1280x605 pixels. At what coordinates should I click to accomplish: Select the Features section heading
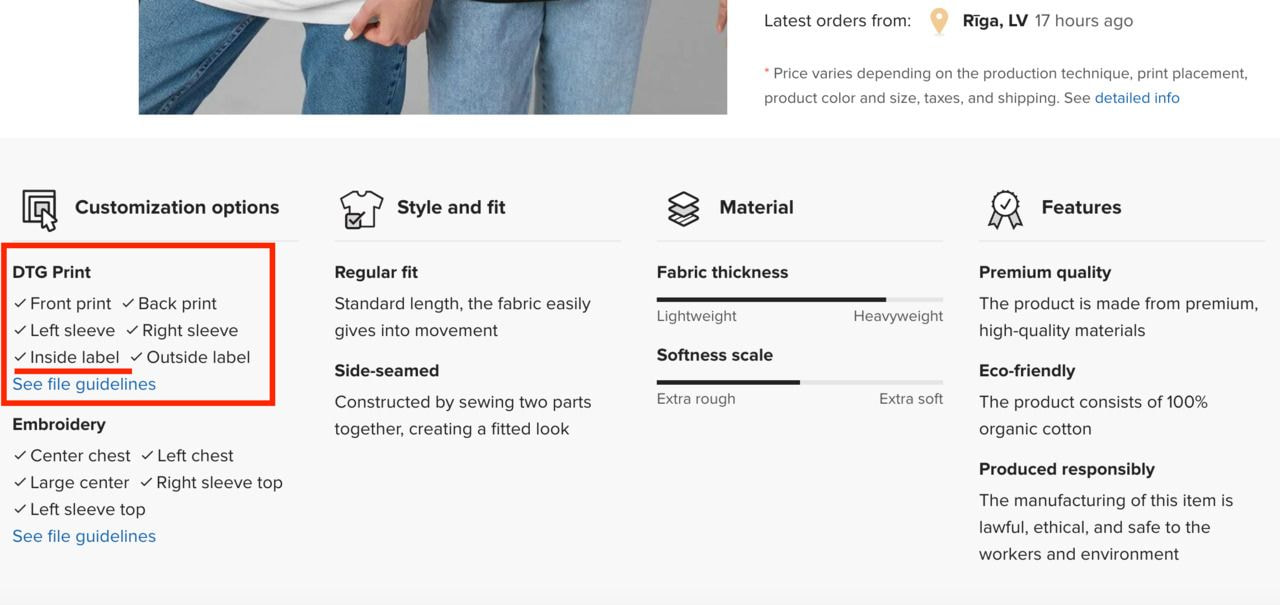point(1081,207)
